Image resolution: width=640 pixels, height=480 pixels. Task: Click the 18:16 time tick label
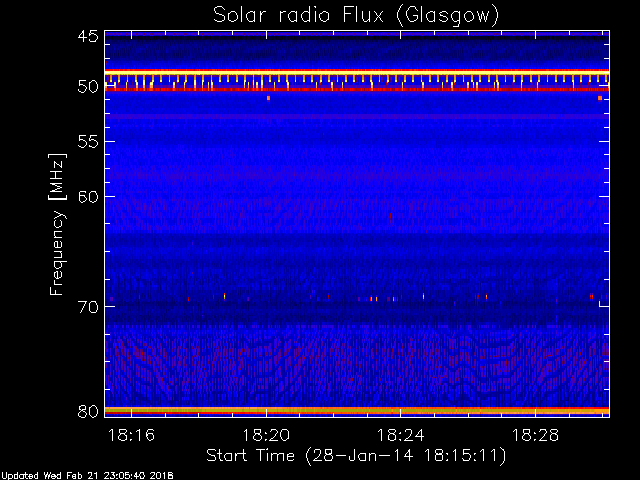tap(131, 435)
